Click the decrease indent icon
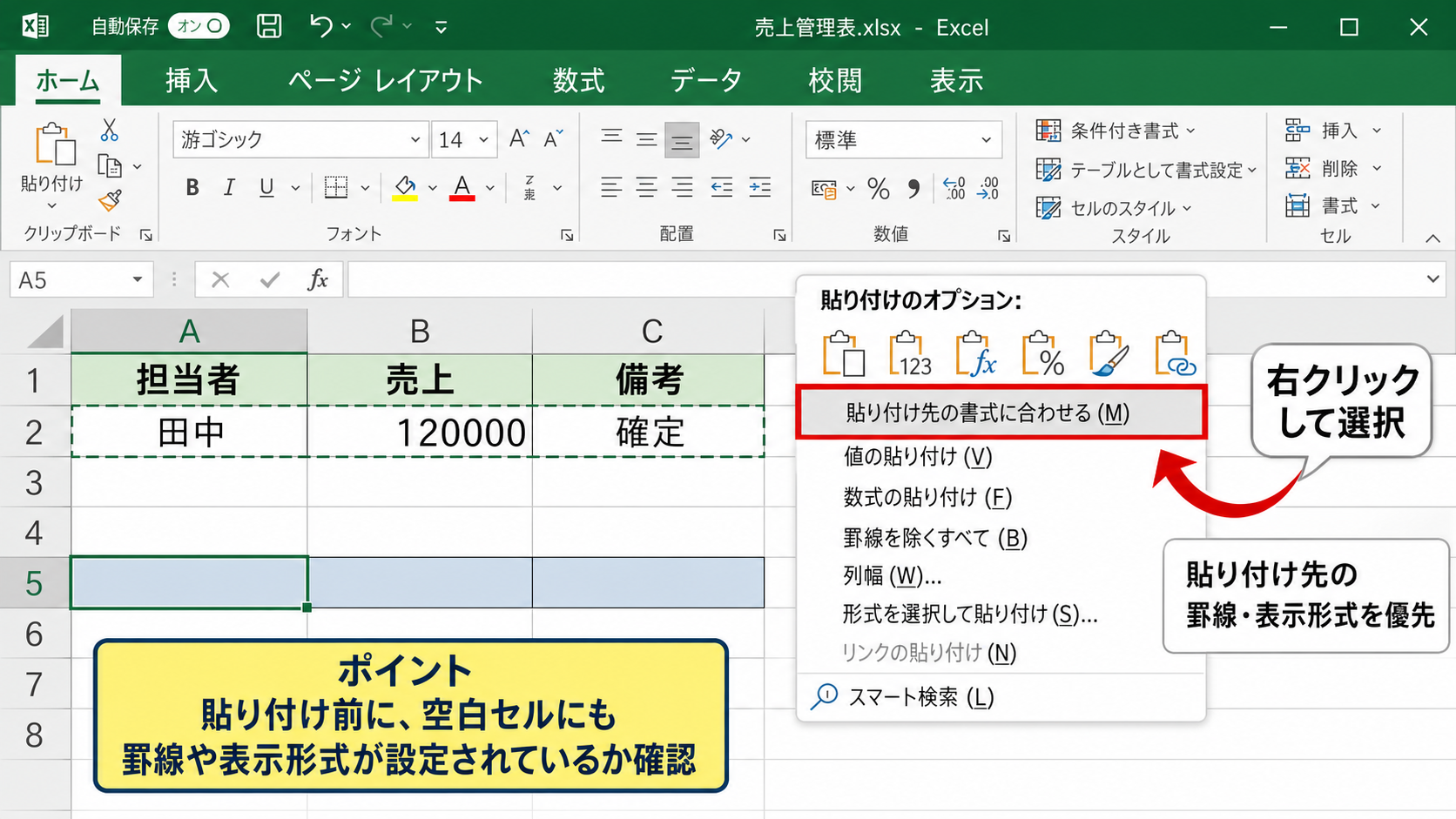1456x819 pixels. click(722, 187)
